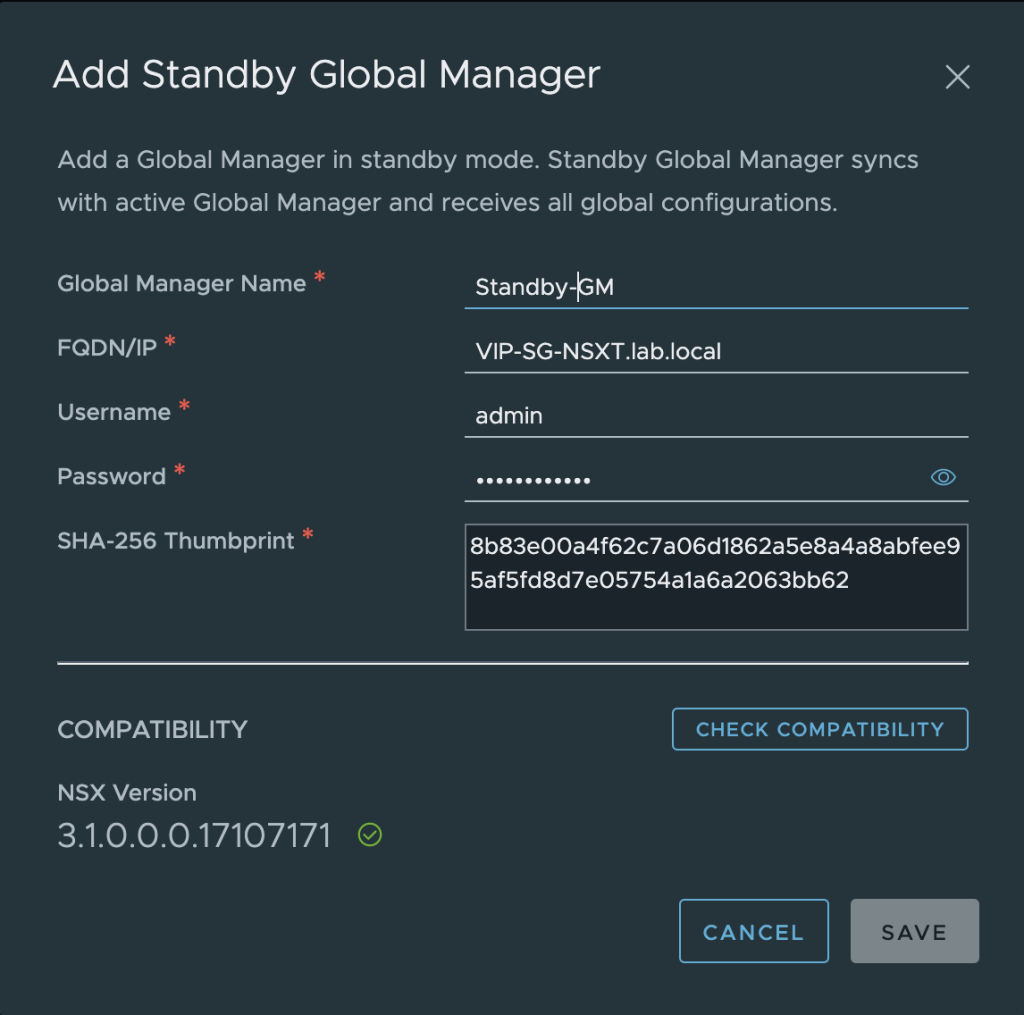Click the green compatibility check icon
The width and height of the screenshot is (1024, 1015).
click(x=370, y=835)
